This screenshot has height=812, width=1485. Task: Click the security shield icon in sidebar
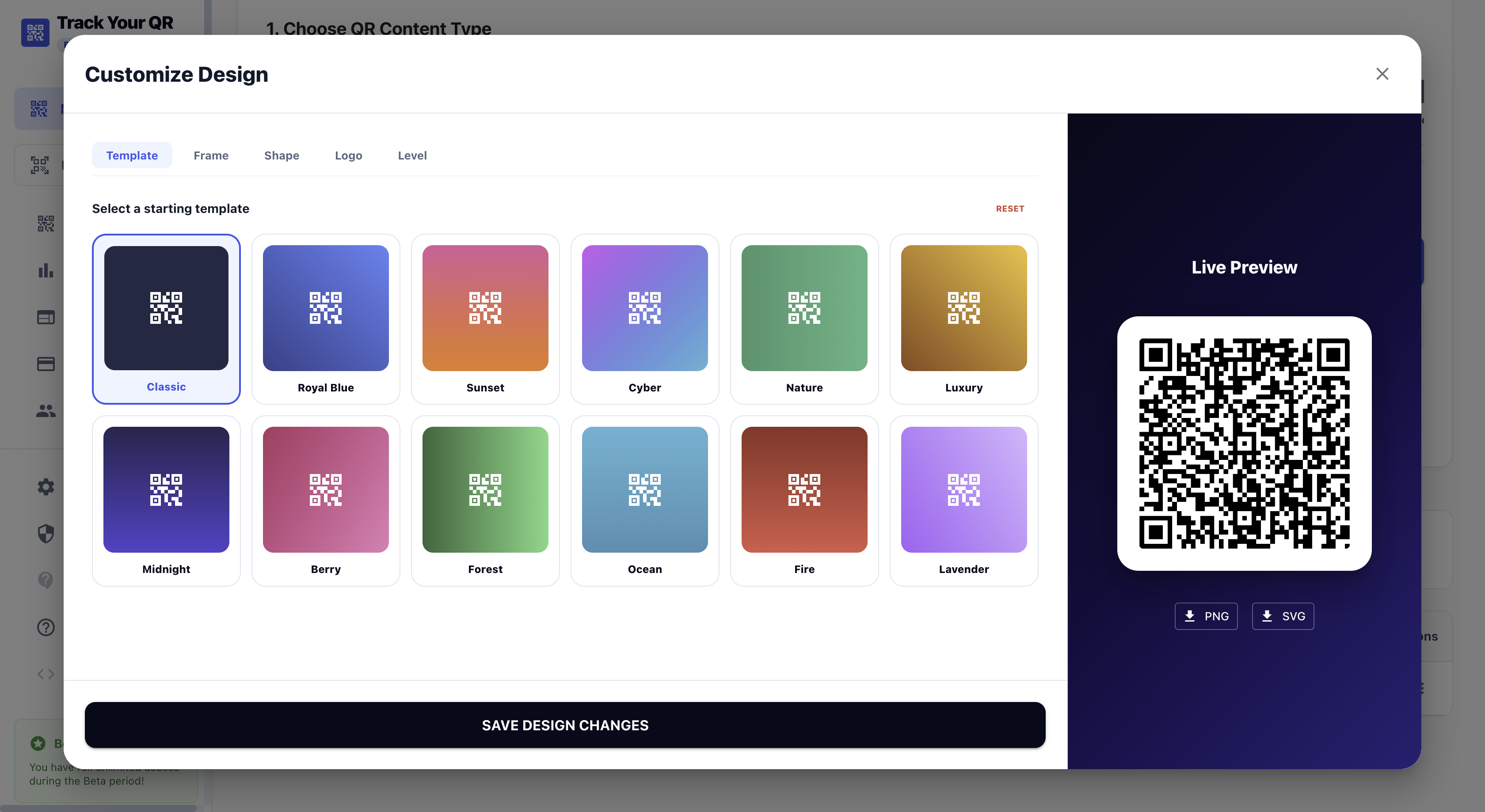[46, 534]
